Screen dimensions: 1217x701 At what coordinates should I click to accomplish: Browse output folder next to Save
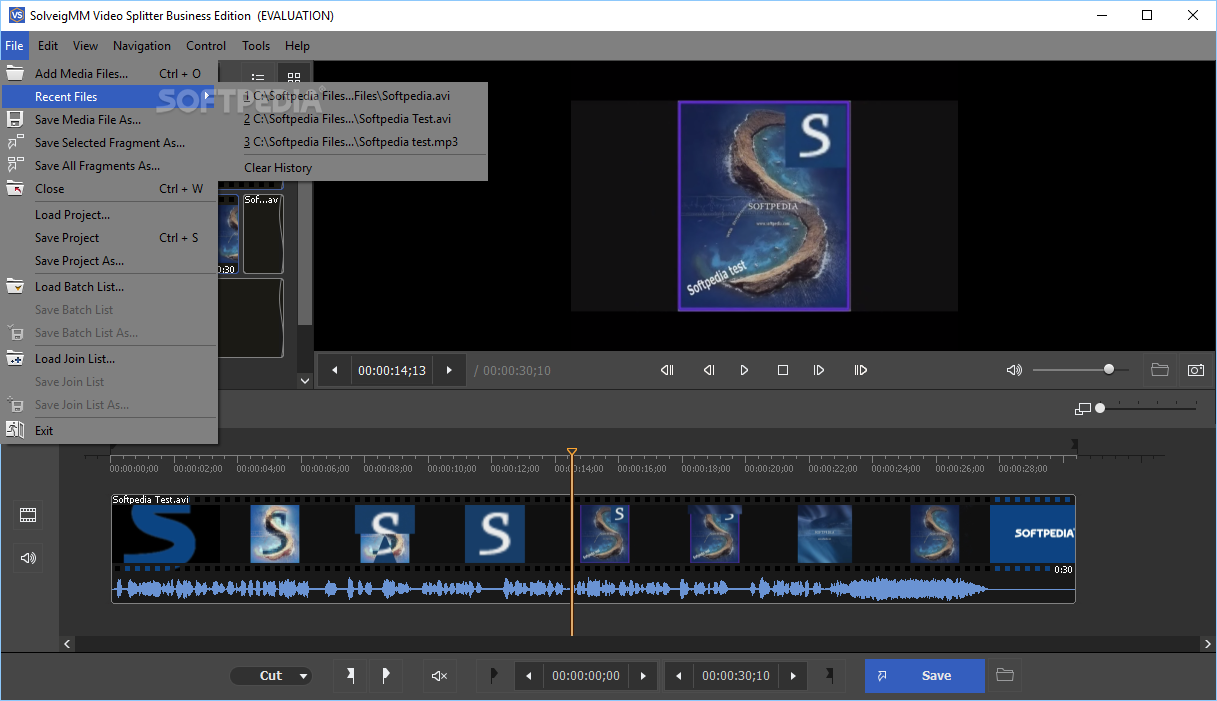click(x=1005, y=676)
